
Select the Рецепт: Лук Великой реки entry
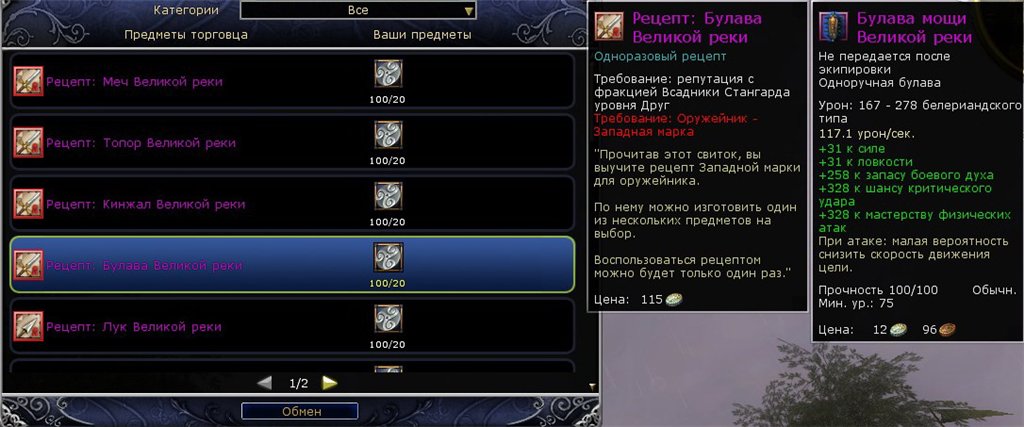[x=292, y=326]
